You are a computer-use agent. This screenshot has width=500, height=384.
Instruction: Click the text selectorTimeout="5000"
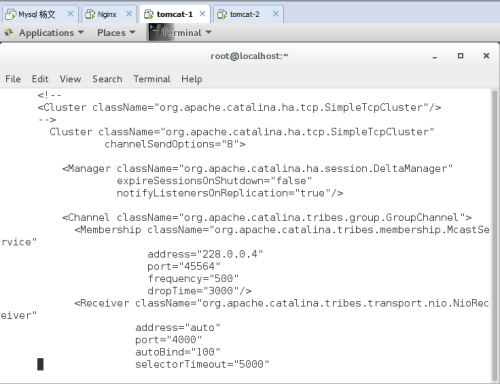202,364
